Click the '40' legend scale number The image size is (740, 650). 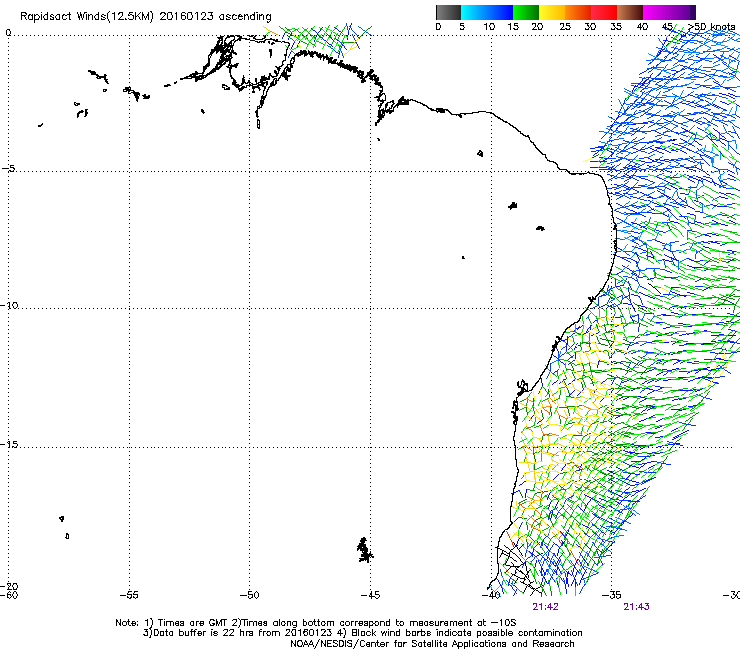(x=642, y=26)
